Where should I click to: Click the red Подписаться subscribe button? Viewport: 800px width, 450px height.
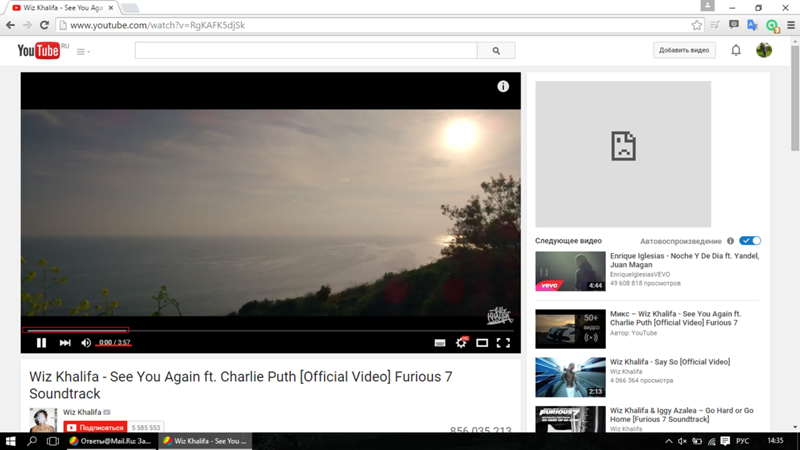[95, 427]
